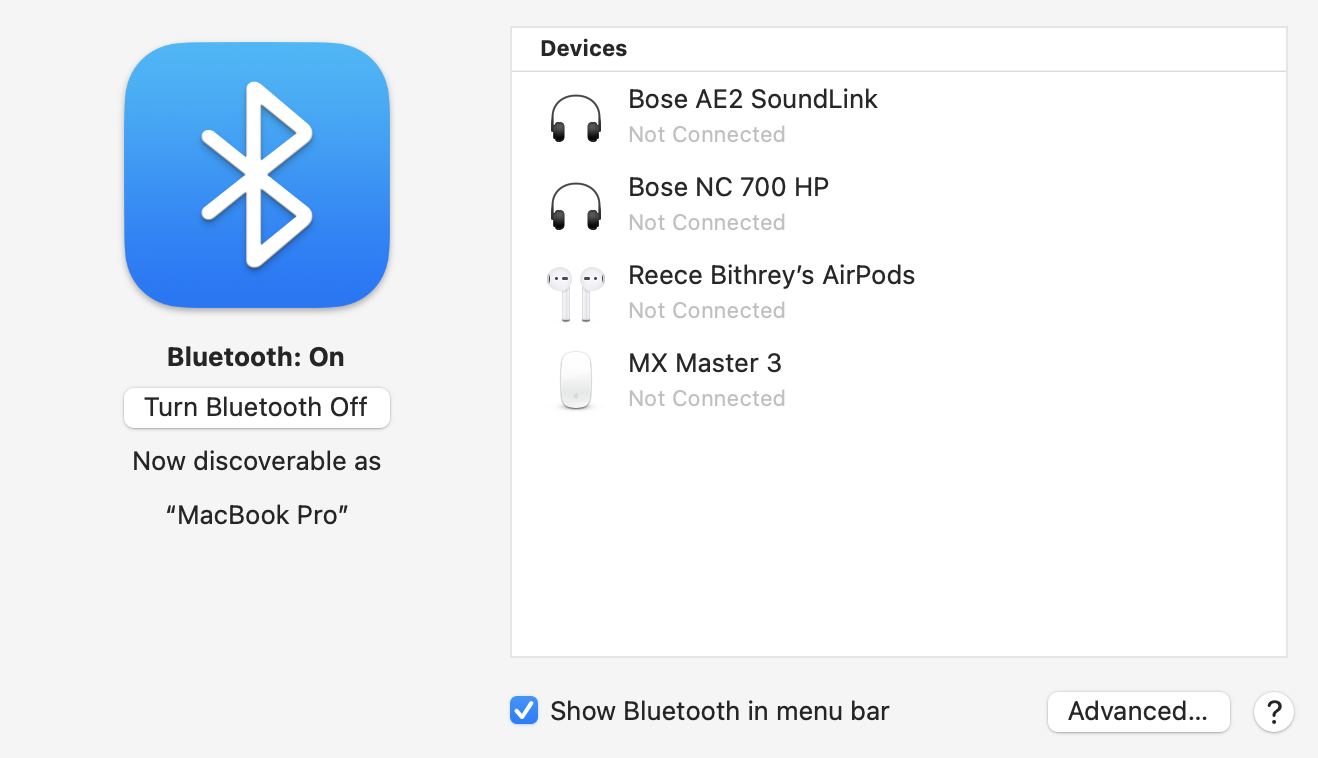Screen dimensions: 1318x758
Task: Click the Now discoverable as text
Action: (x=257, y=462)
